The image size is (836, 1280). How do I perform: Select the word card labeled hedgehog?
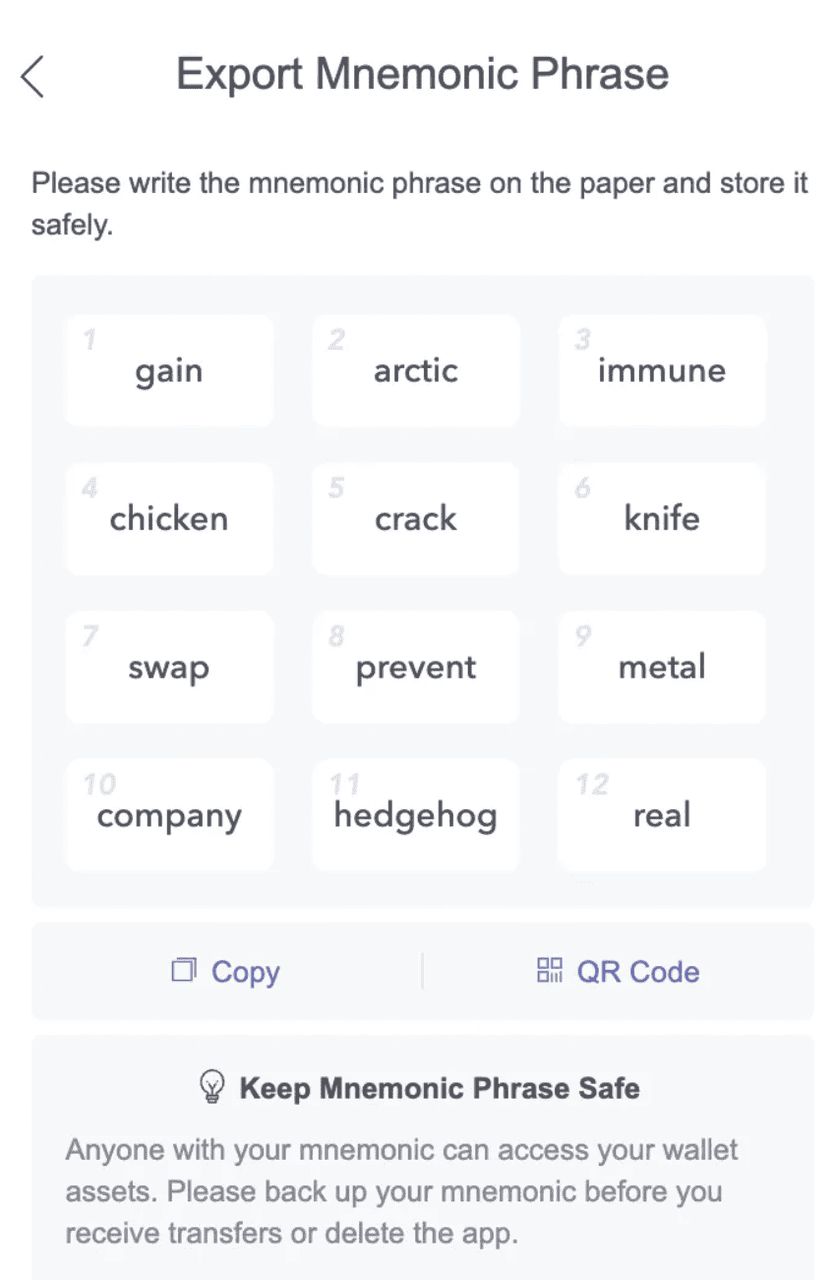415,815
